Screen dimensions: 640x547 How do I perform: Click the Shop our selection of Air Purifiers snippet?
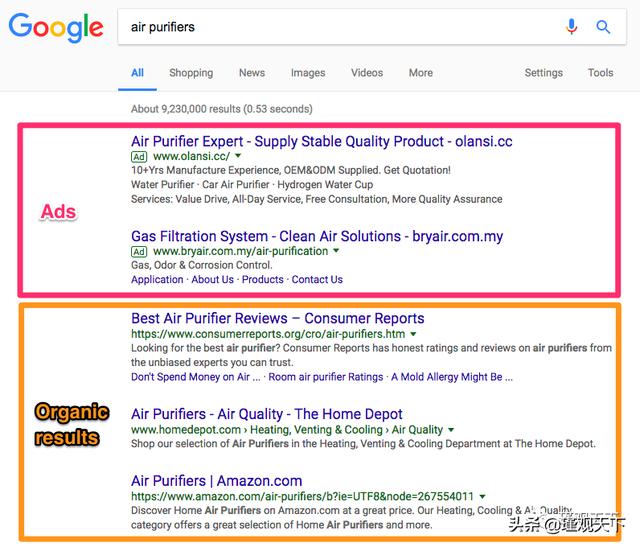pos(363,444)
